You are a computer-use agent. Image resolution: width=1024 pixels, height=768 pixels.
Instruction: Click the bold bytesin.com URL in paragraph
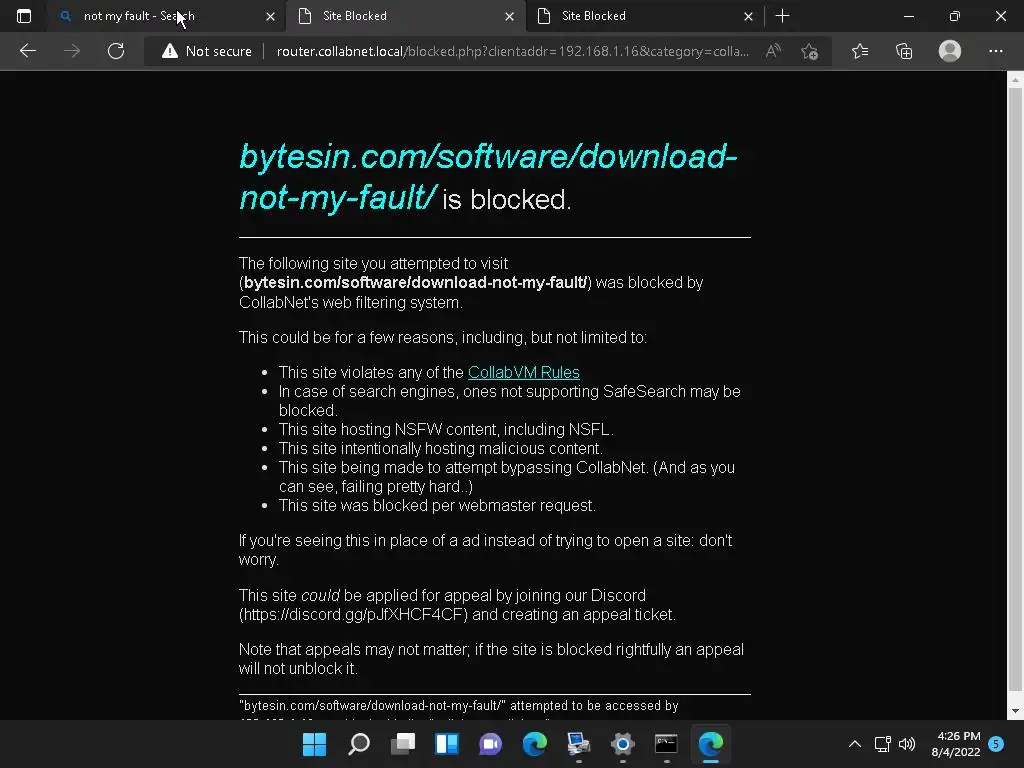(x=415, y=282)
